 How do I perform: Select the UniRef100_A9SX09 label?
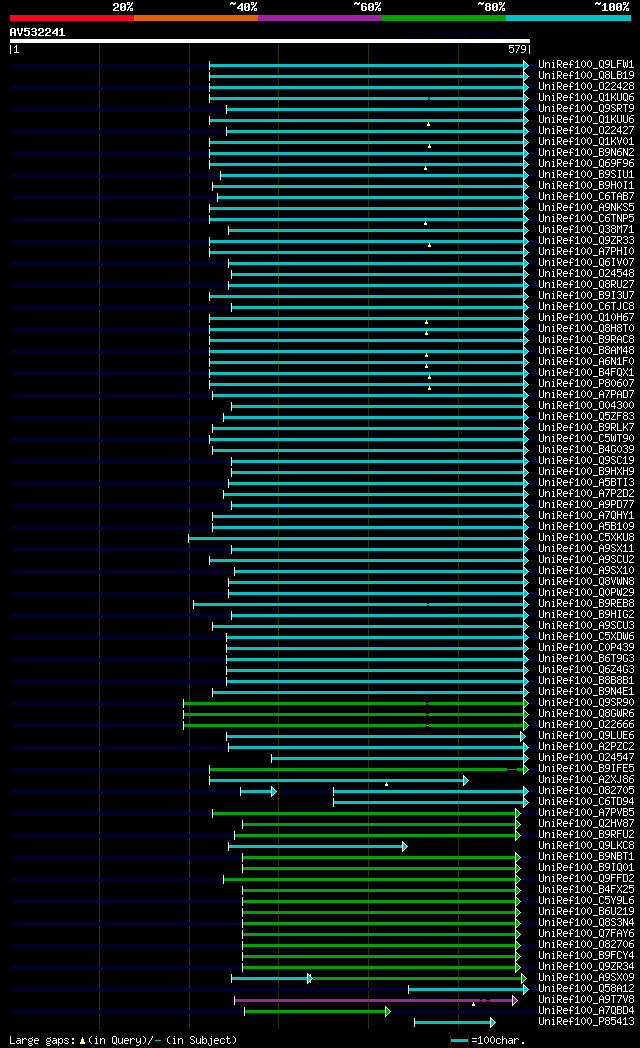pos(586,978)
